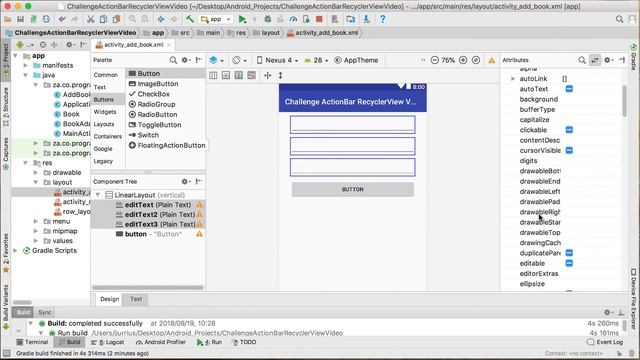The width and height of the screenshot is (640, 360).
Task: Click the Component Tree horizontal scrollbar
Action: (148, 287)
